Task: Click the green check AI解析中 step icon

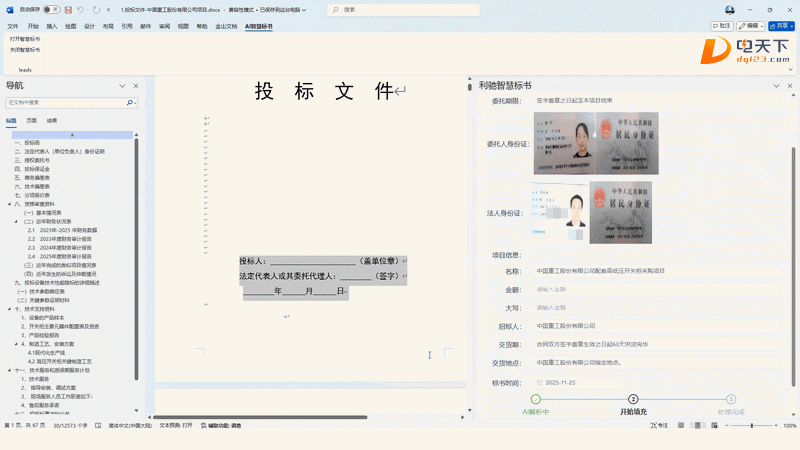Action: tap(535, 399)
